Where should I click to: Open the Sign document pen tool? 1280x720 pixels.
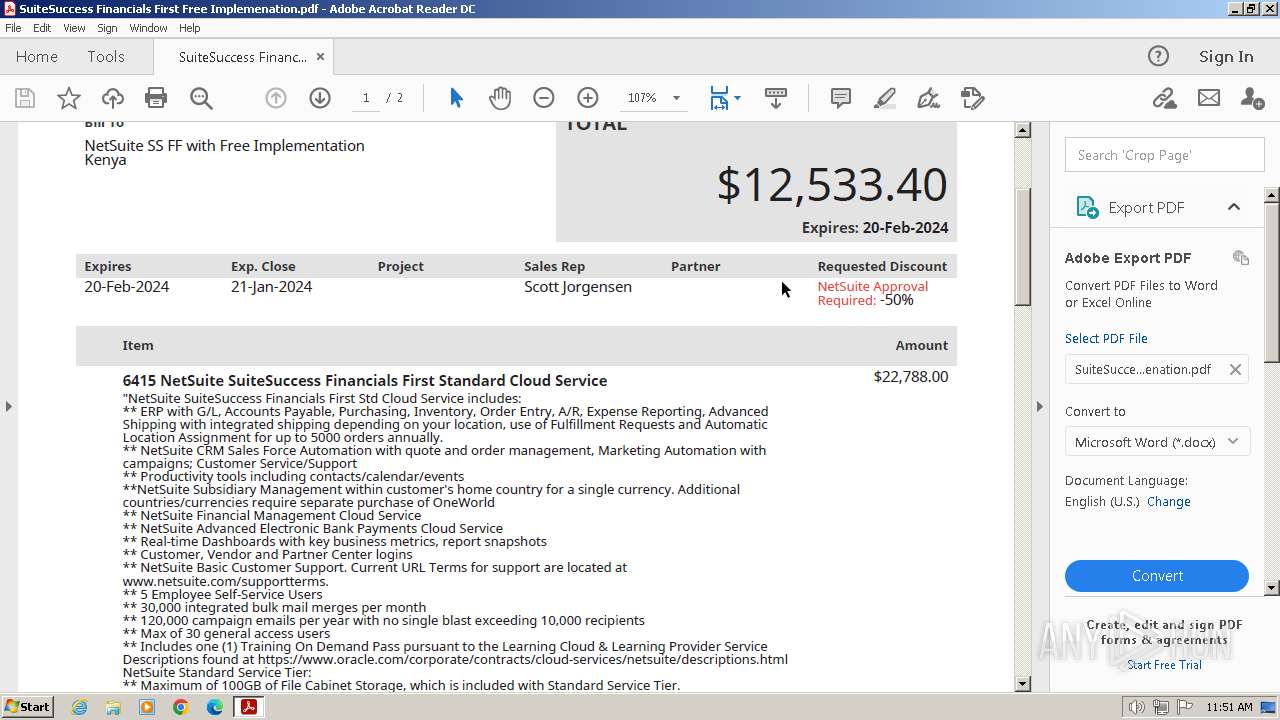point(929,98)
